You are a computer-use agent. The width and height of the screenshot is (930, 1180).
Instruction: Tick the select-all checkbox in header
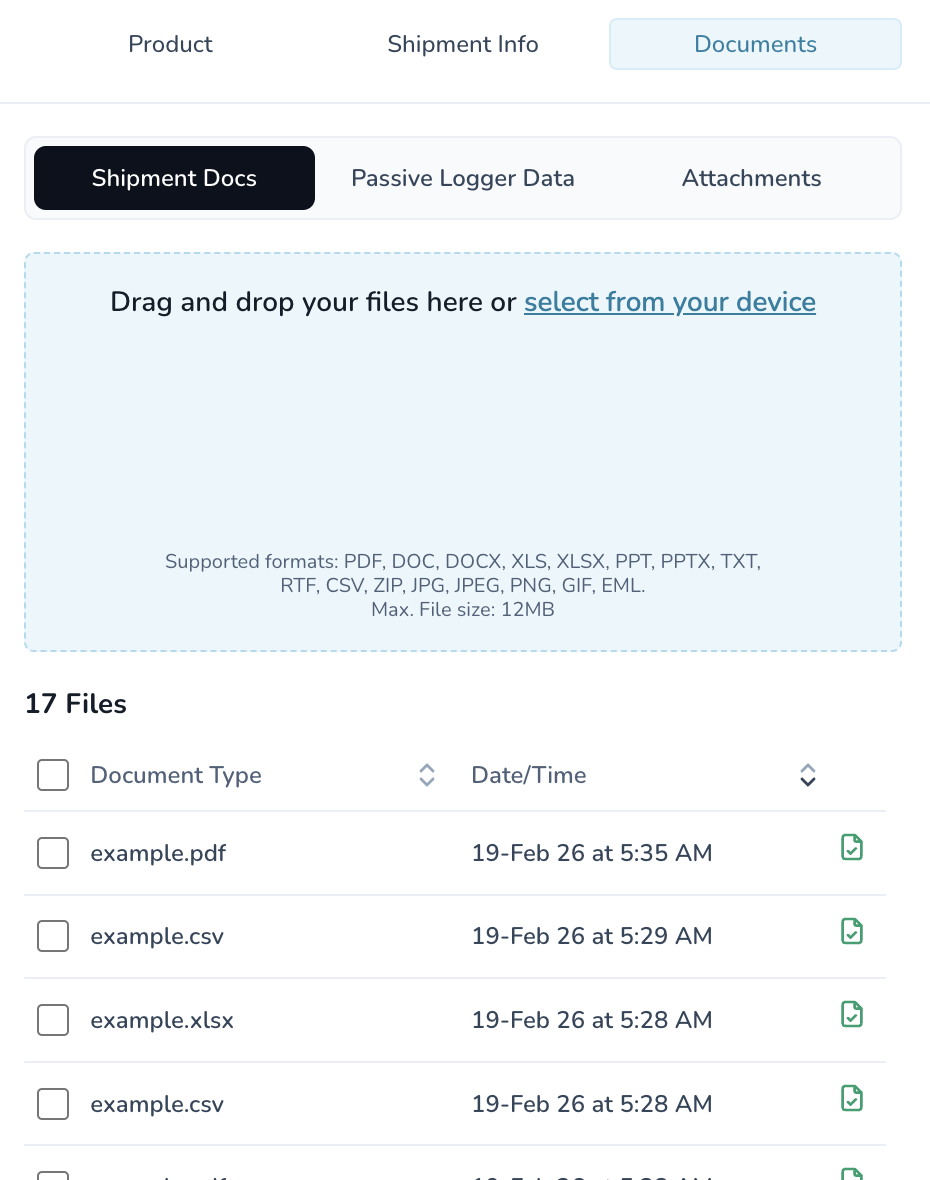click(x=53, y=775)
